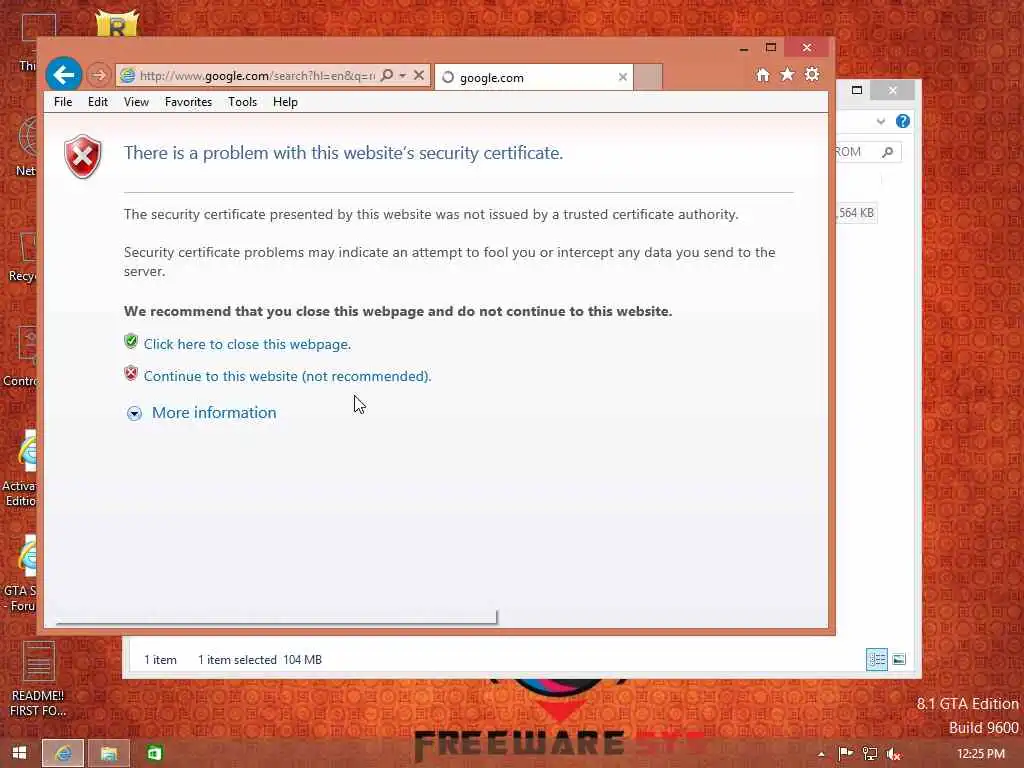
Task: Open the Tools menu
Action: pos(242,102)
